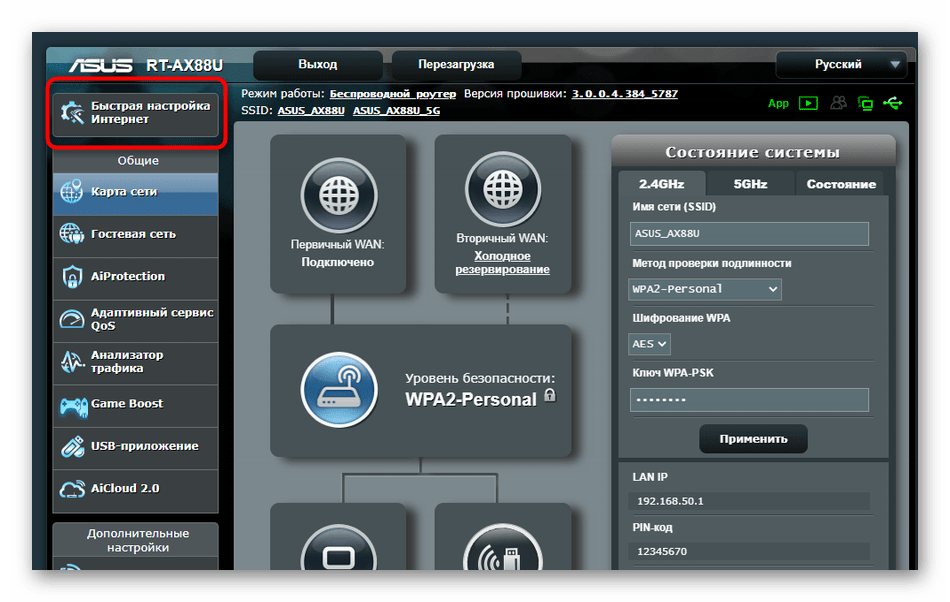Screen dimensions: 950x602
Task: Click the ASUS logo
Action: (x=101, y=65)
